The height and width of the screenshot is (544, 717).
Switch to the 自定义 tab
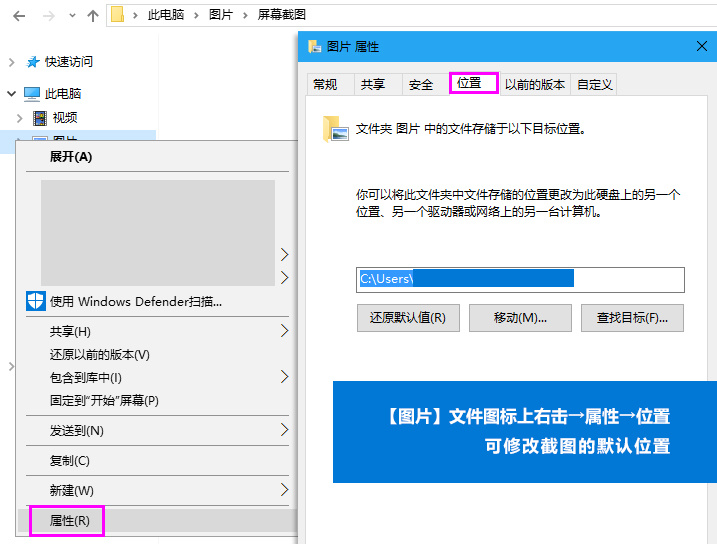[594, 85]
